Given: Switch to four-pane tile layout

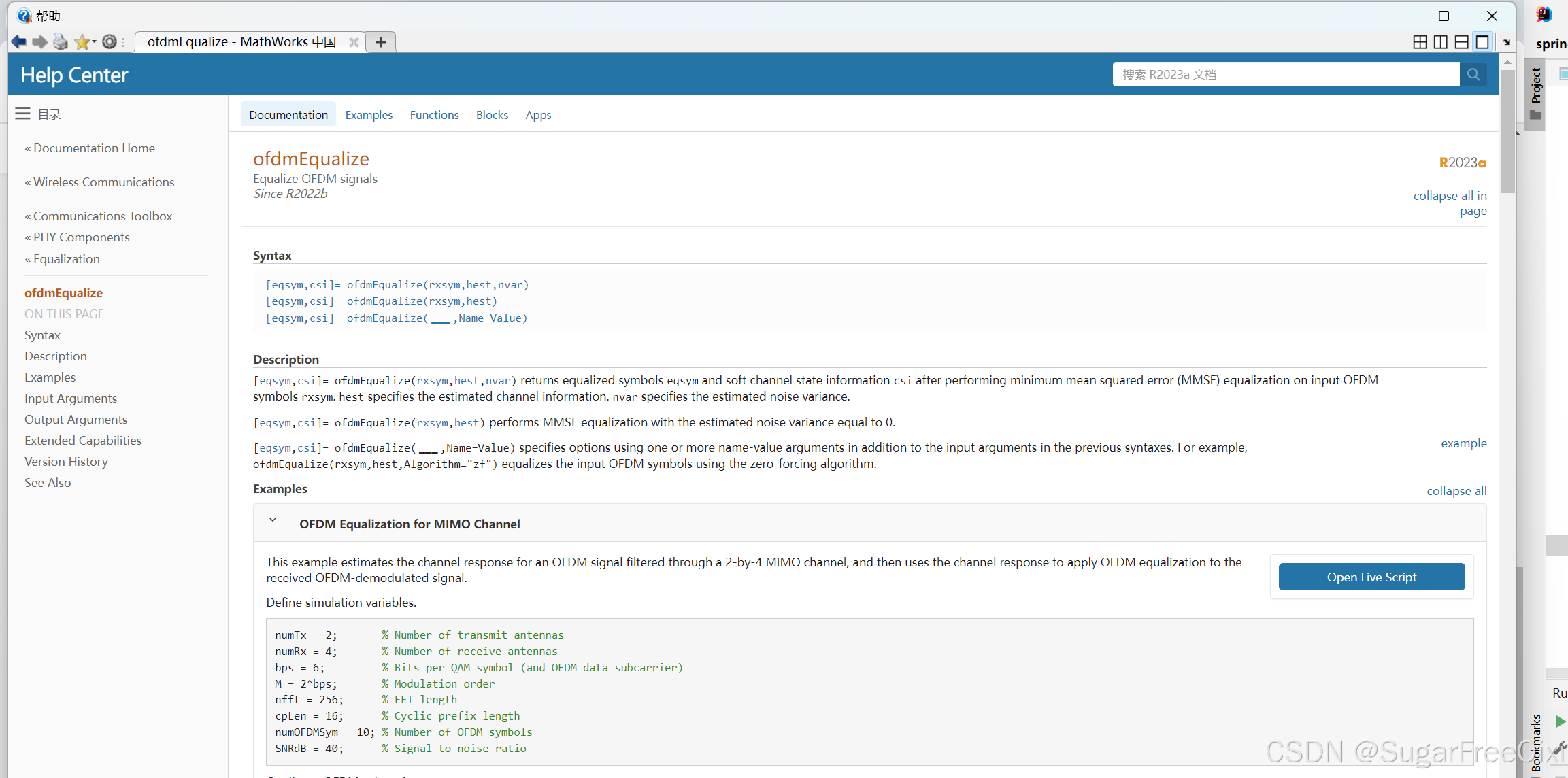Looking at the screenshot, I should [1420, 42].
